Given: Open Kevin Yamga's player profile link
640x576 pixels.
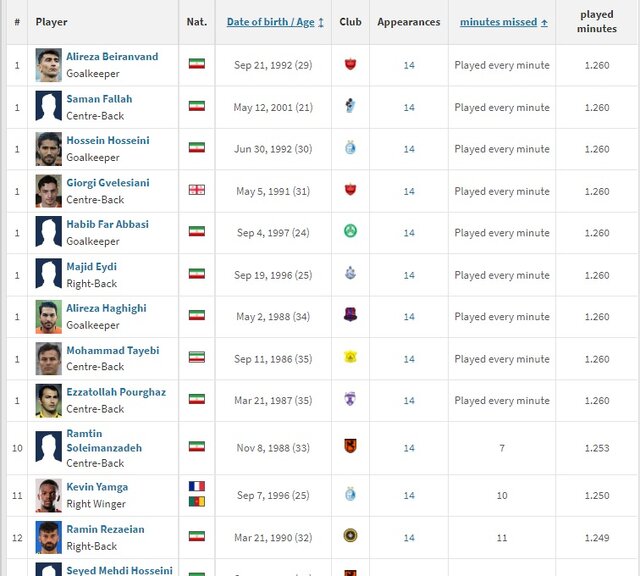Looking at the screenshot, I should [x=97, y=487].
